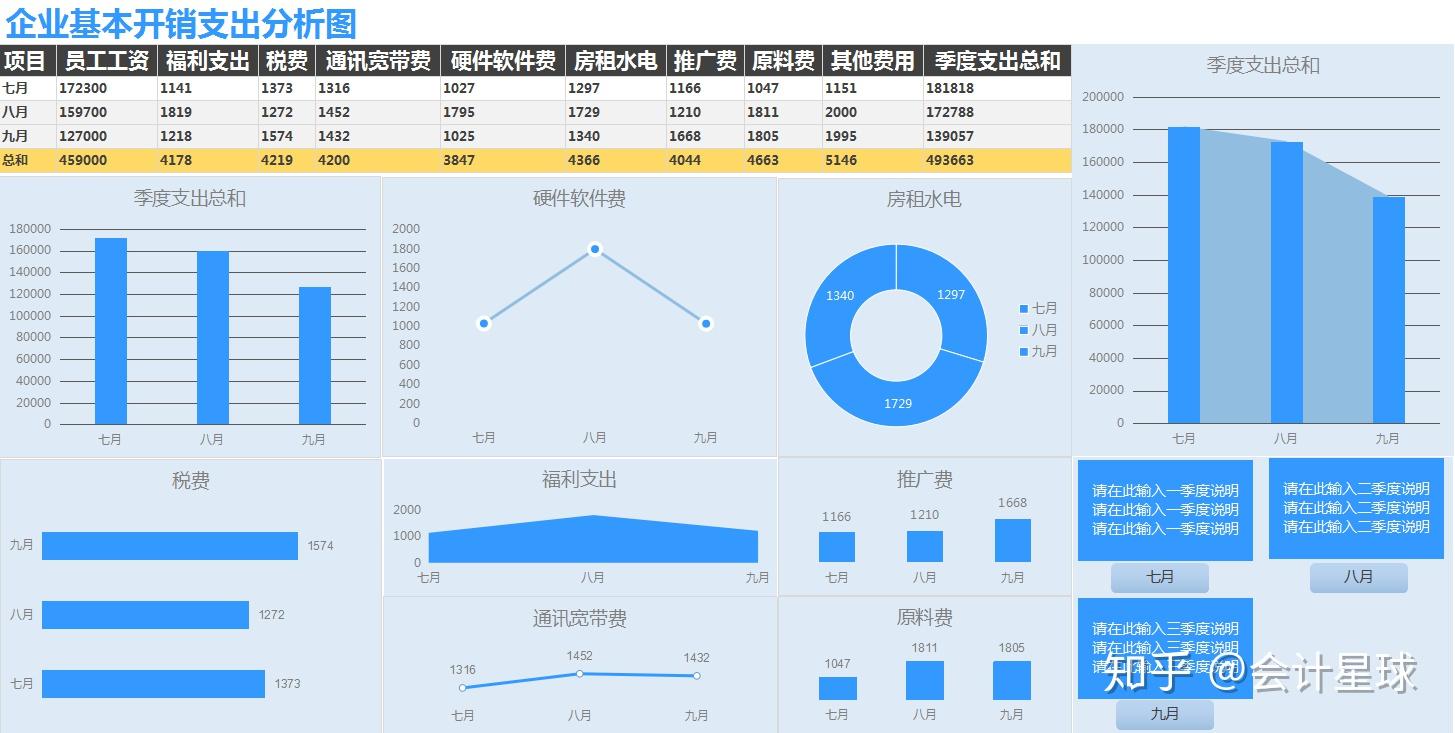Viewport: 1455px width, 733px height.
Task: Click 推广费 bar labeled 1210
Action: point(925,546)
